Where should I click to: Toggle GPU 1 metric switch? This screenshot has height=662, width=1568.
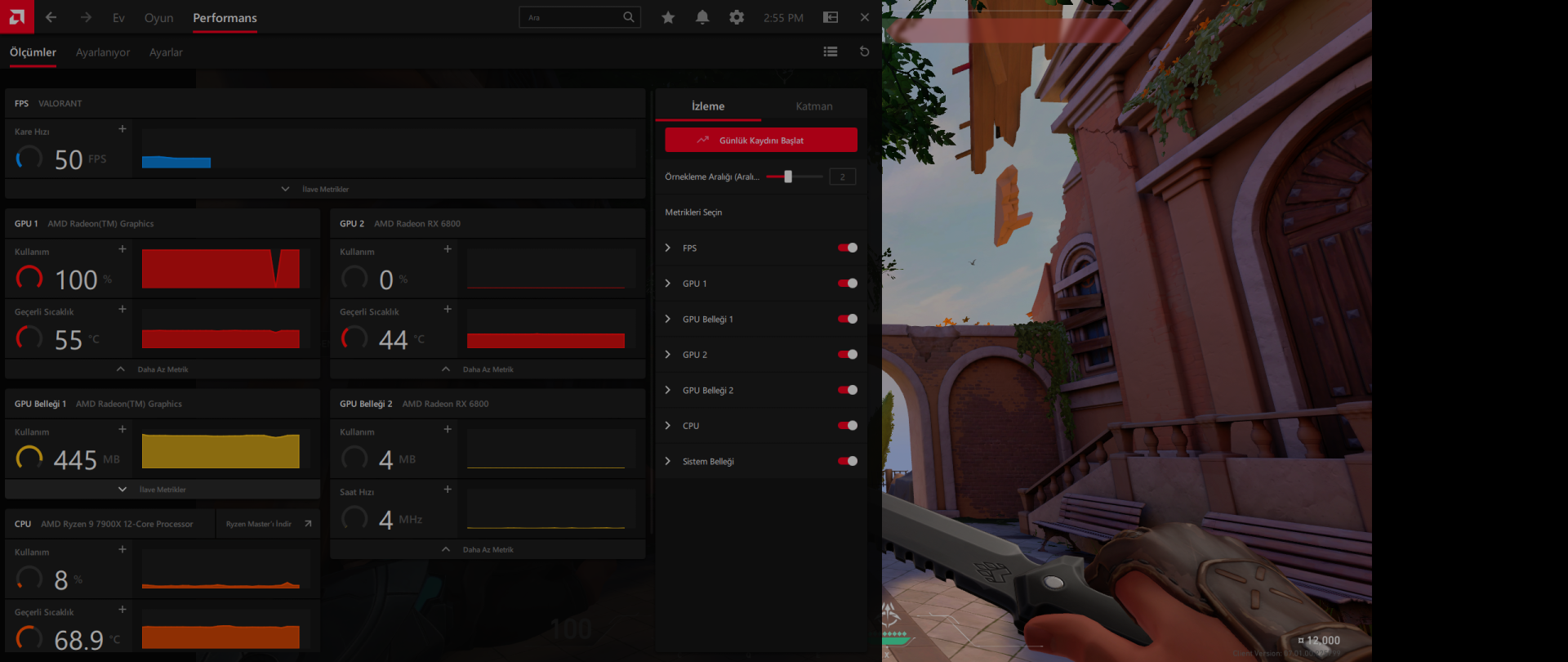click(x=848, y=284)
